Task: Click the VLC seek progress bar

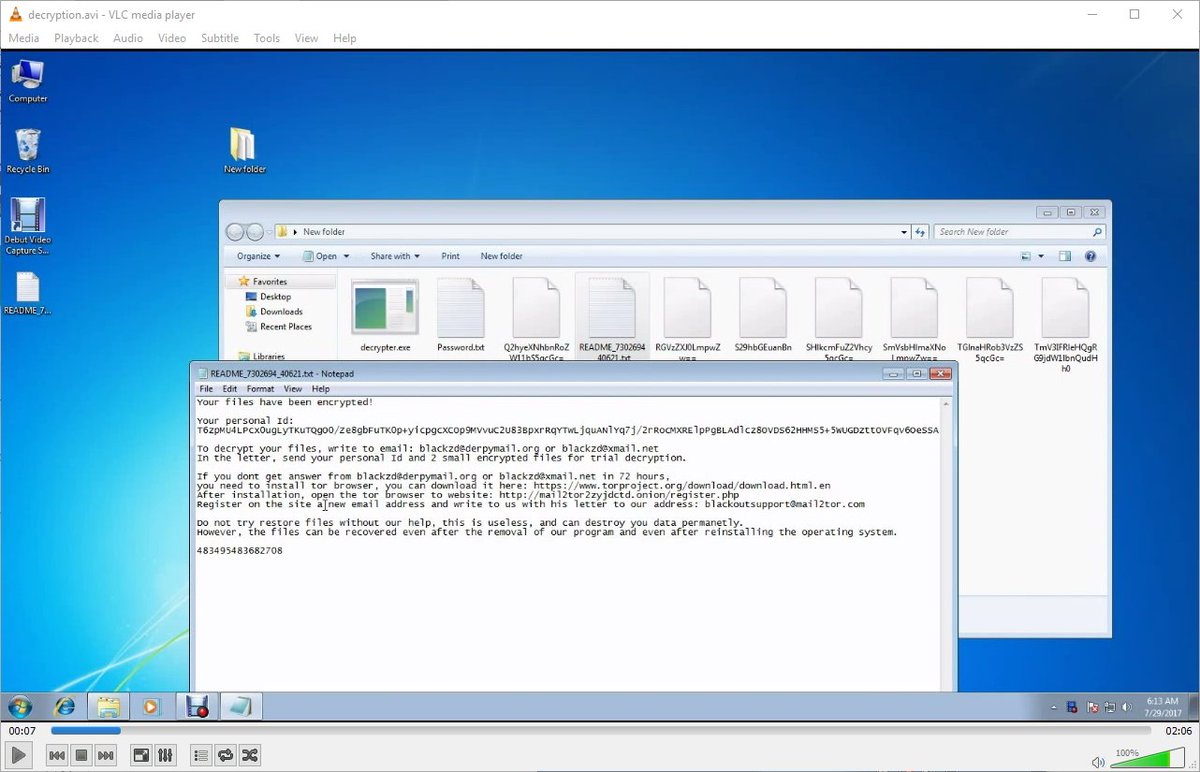Action: pos(600,730)
